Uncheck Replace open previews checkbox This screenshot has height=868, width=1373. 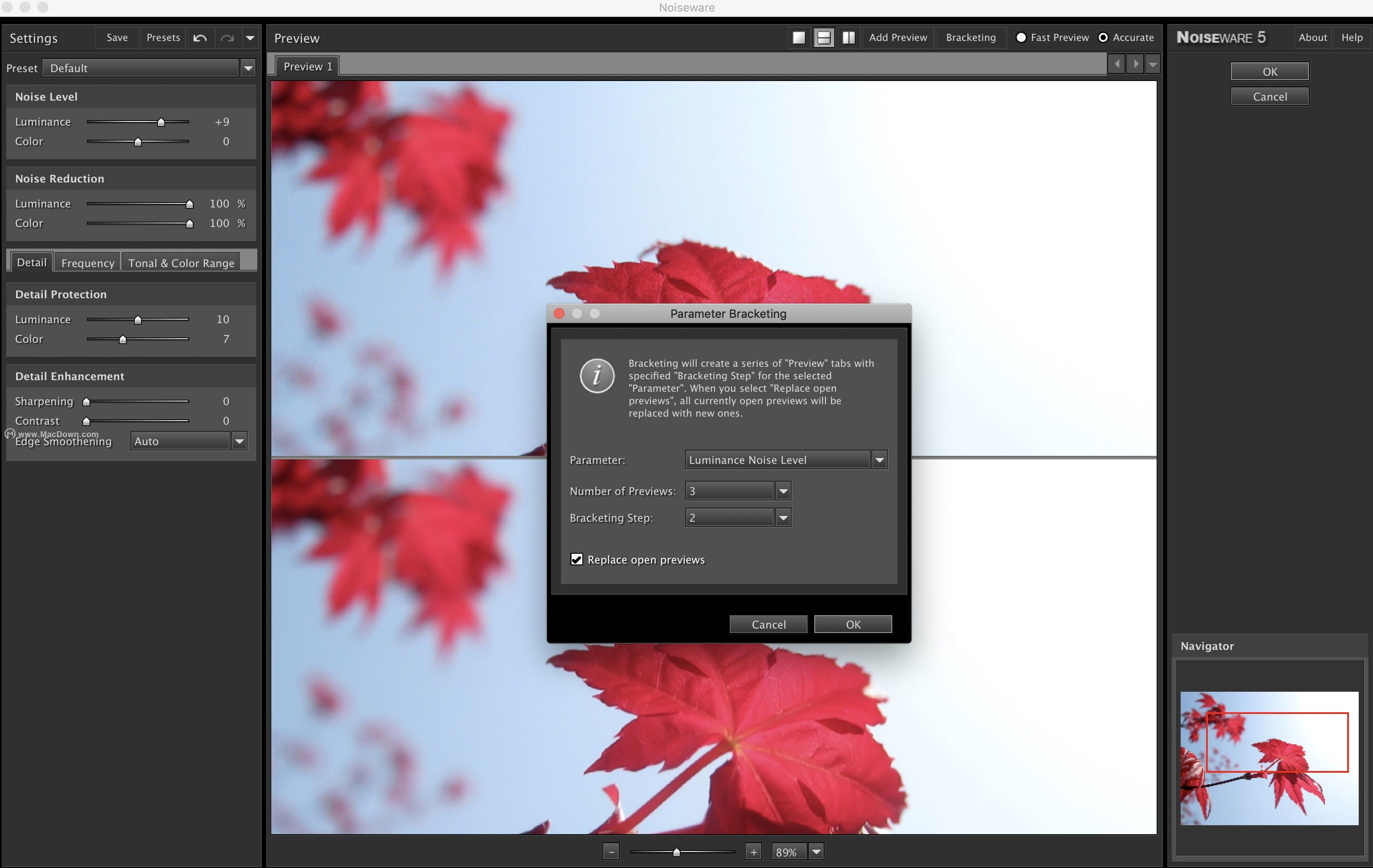[577, 559]
